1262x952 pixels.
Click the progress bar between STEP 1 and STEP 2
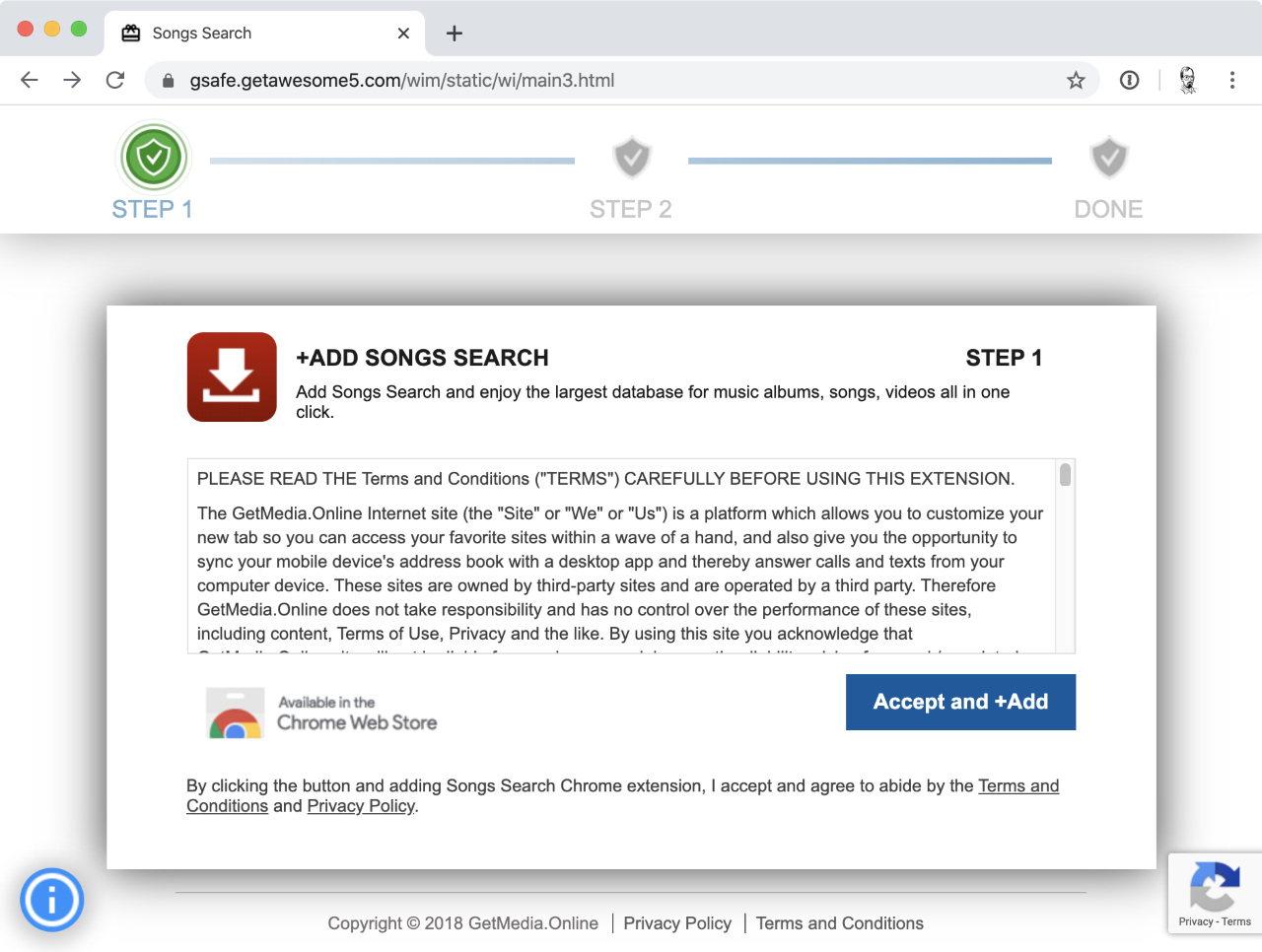pos(391,160)
